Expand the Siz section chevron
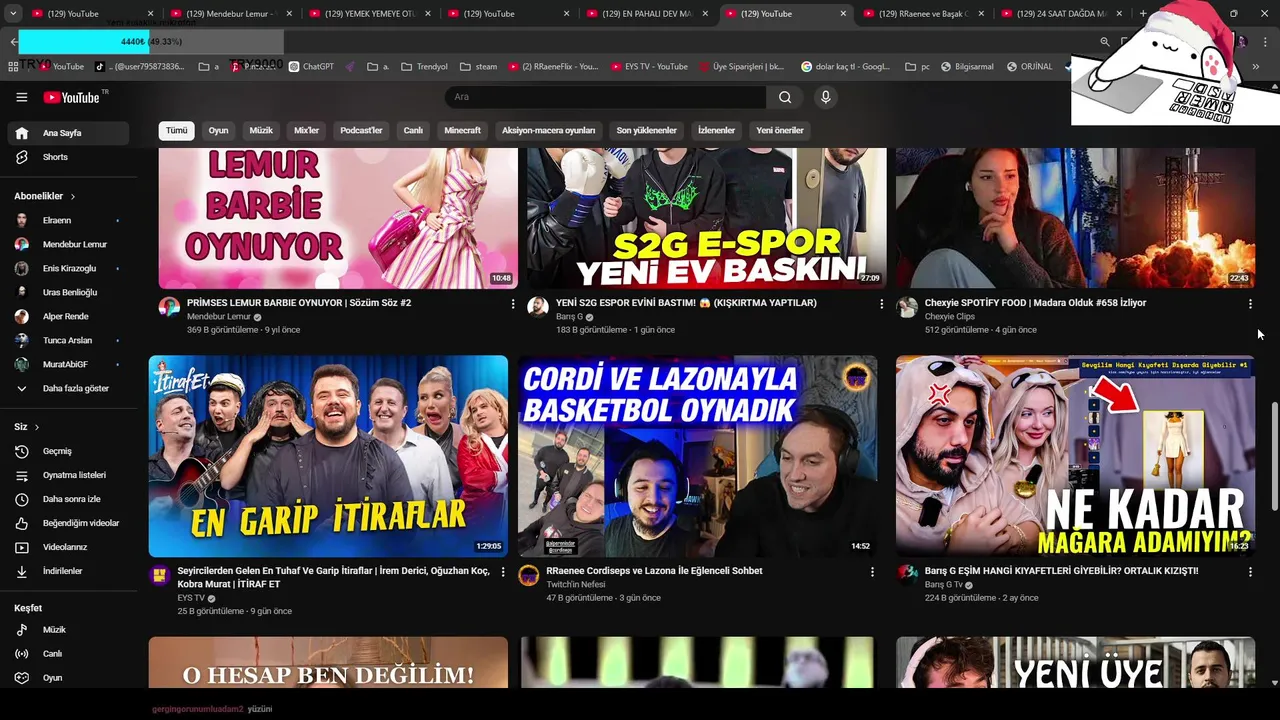The height and width of the screenshot is (720, 1280). coord(37,427)
